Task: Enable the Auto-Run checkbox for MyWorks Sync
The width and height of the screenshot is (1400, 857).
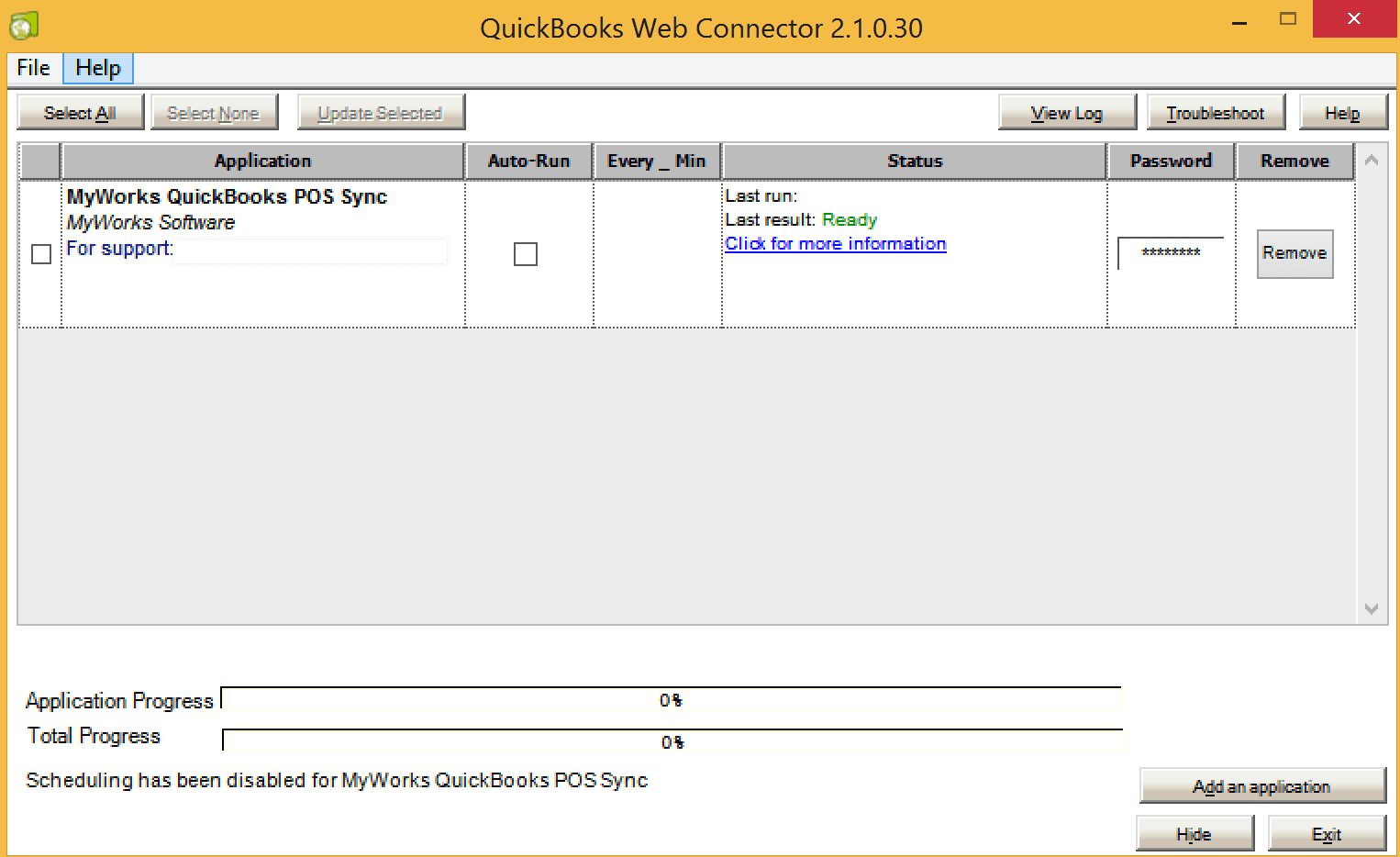Action: pos(526,254)
